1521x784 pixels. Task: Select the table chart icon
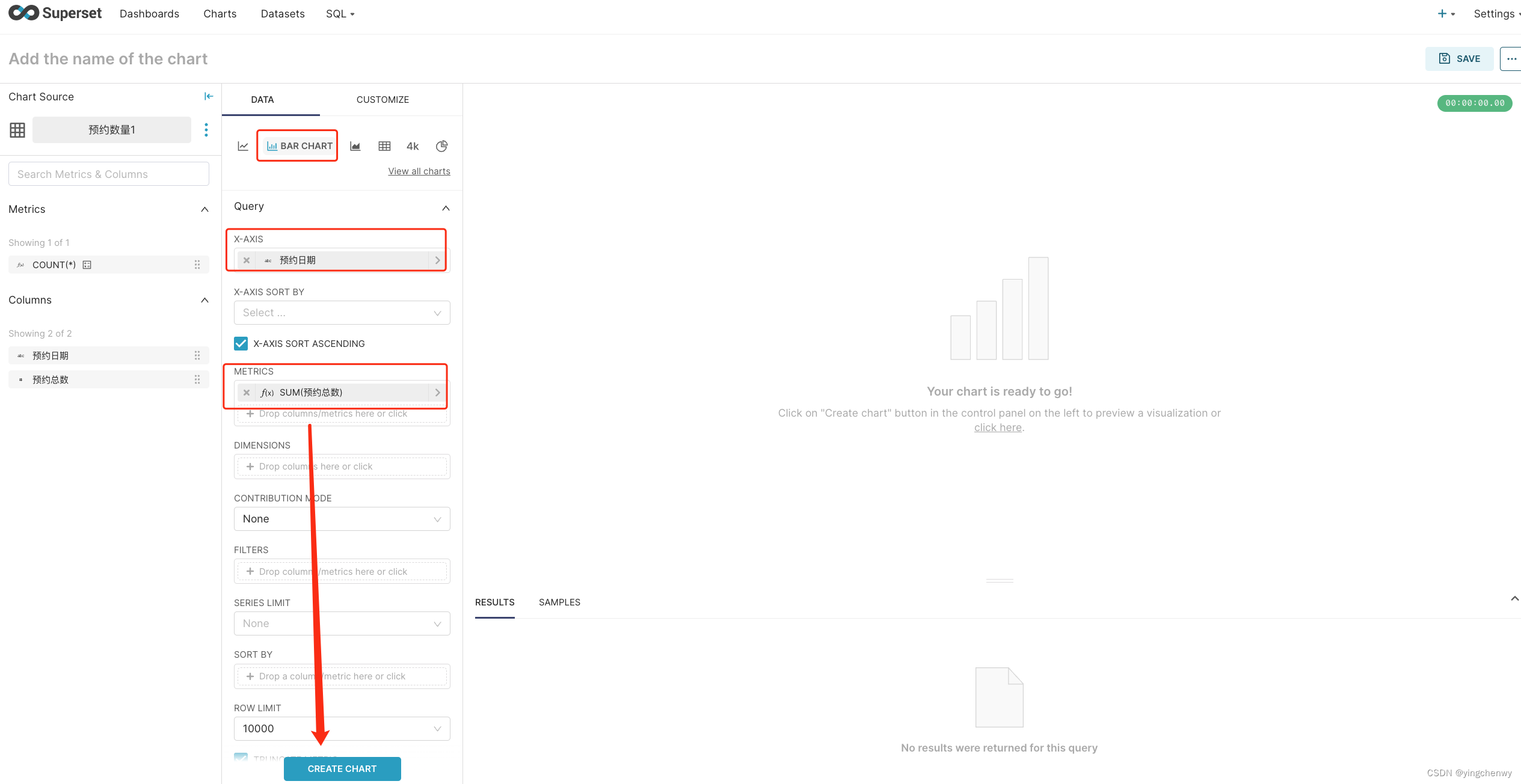pyautogui.click(x=384, y=146)
